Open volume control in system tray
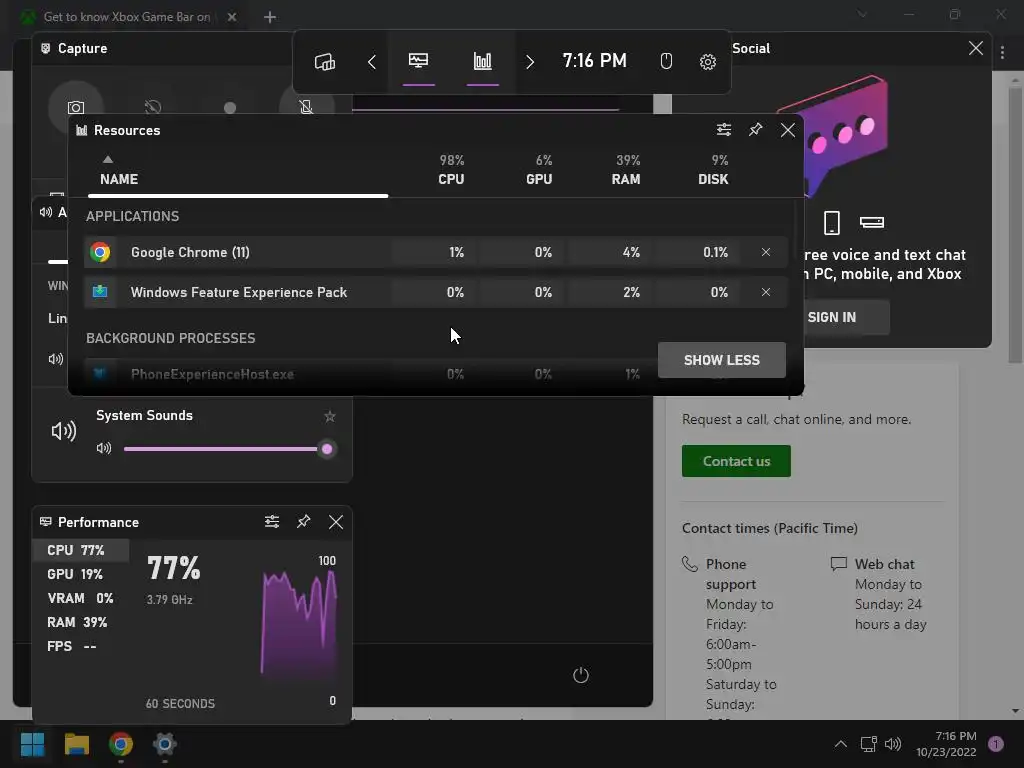 tap(893, 744)
